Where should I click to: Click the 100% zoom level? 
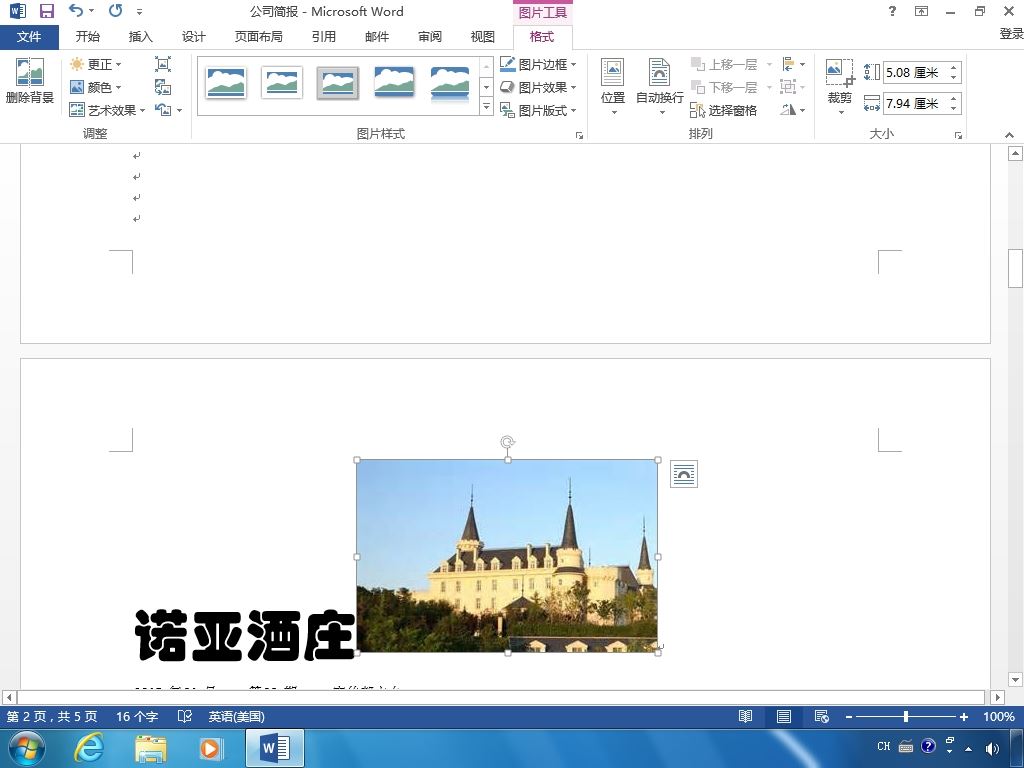(x=999, y=716)
